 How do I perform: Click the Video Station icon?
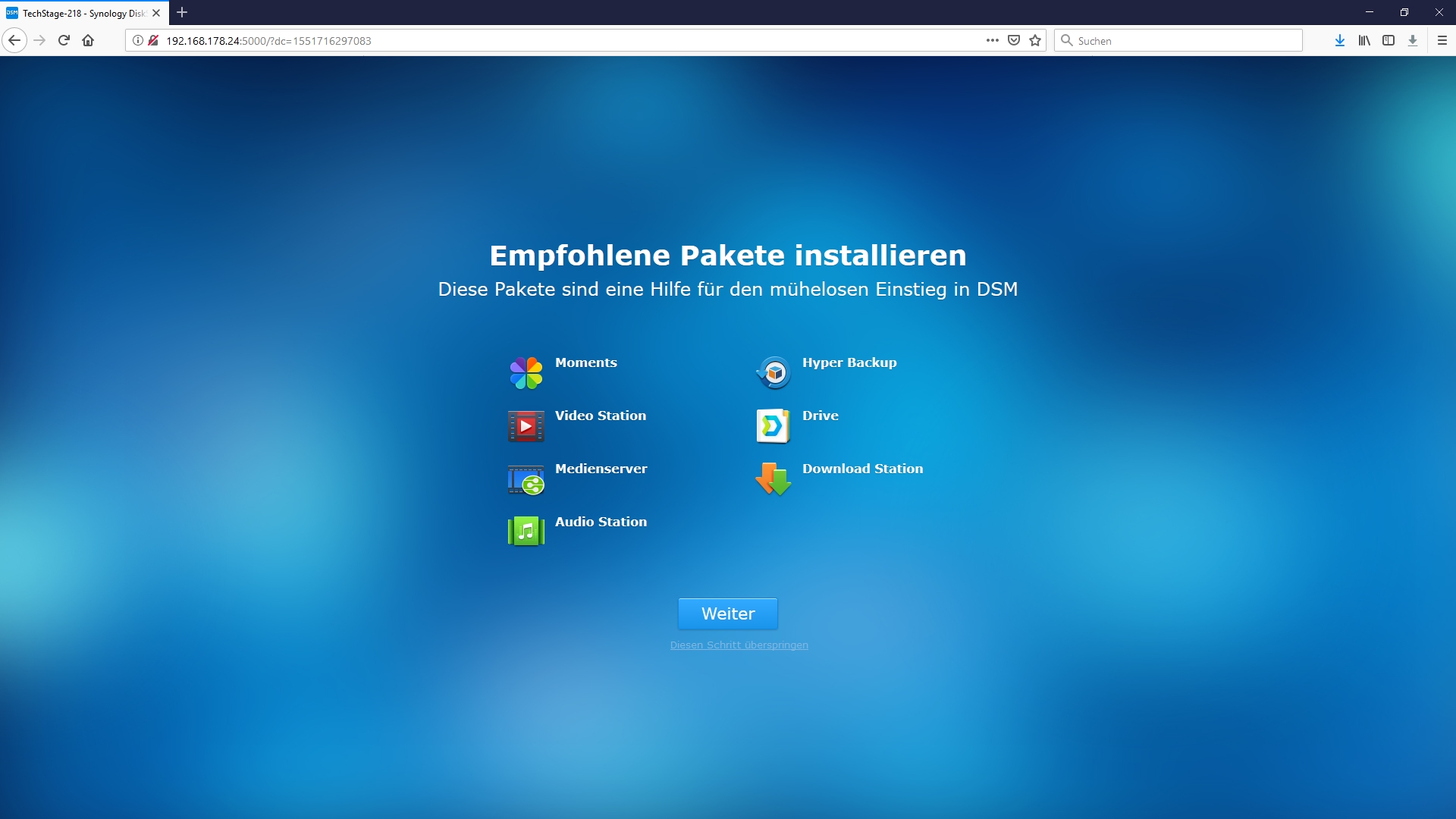[x=526, y=425]
